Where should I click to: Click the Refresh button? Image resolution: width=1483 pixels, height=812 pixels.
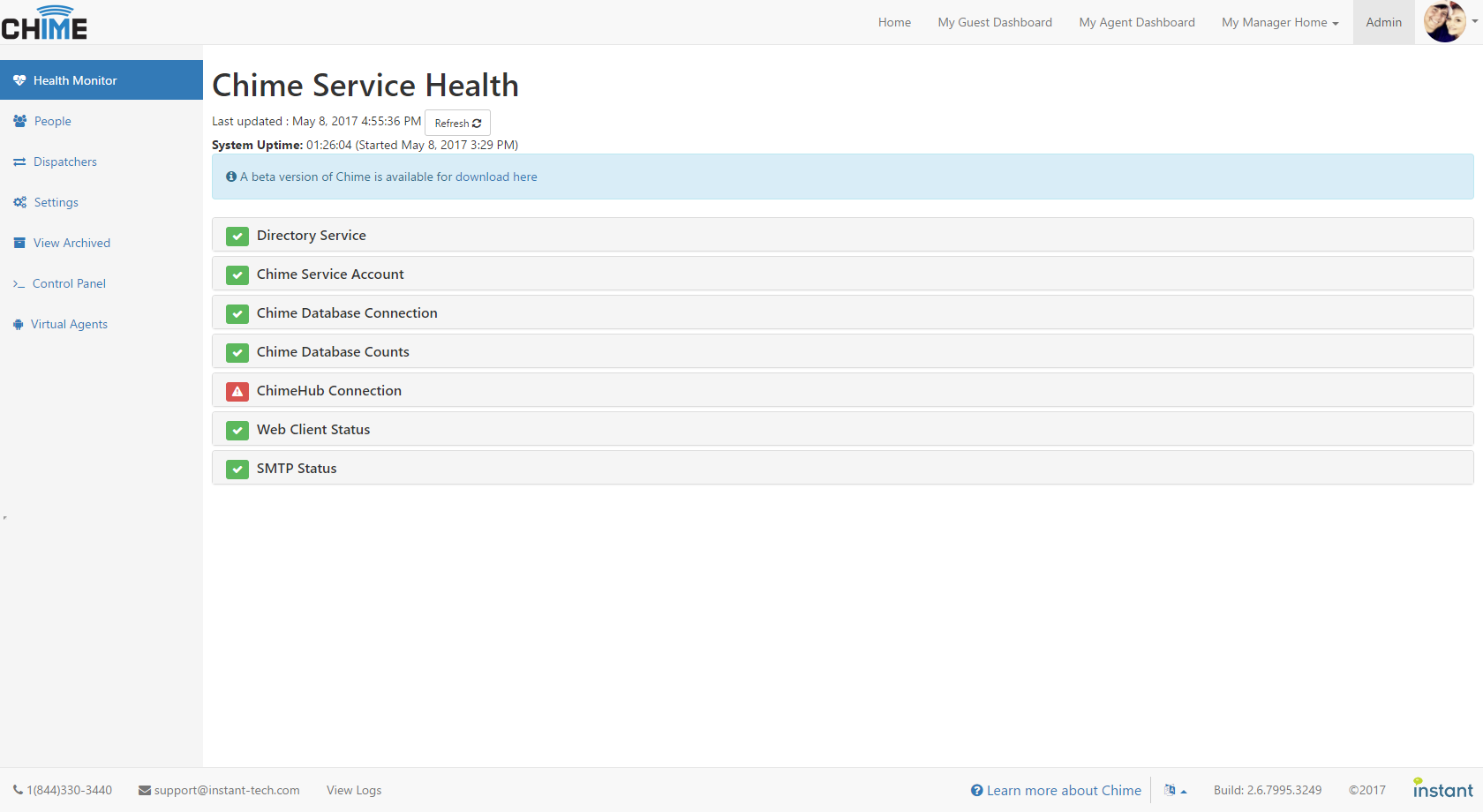(457, 123)
